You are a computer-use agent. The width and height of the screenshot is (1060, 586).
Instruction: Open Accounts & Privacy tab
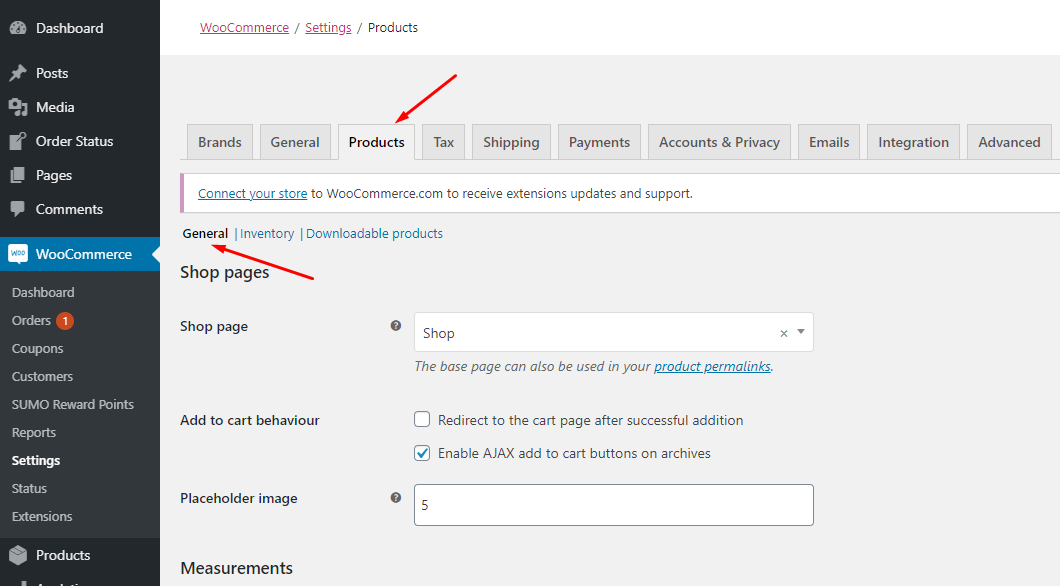719,142
